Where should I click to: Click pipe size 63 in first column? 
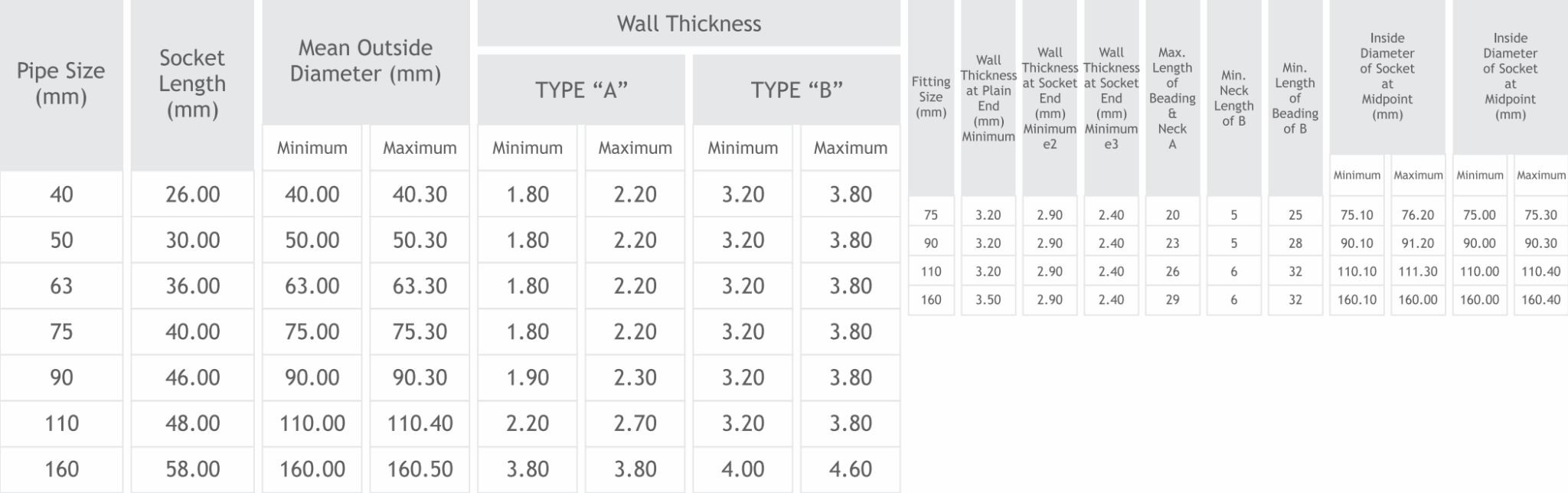coord(61,286)
